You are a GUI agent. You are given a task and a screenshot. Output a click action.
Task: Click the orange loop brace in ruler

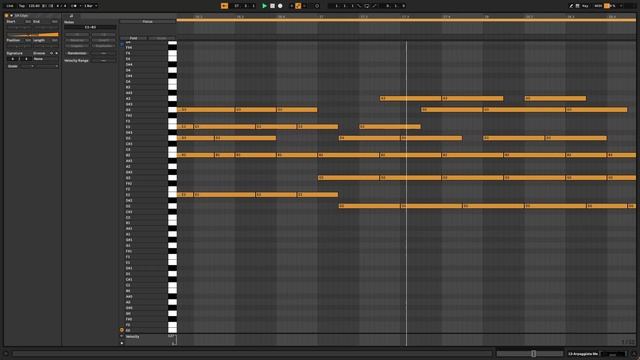tap(406, 20)
